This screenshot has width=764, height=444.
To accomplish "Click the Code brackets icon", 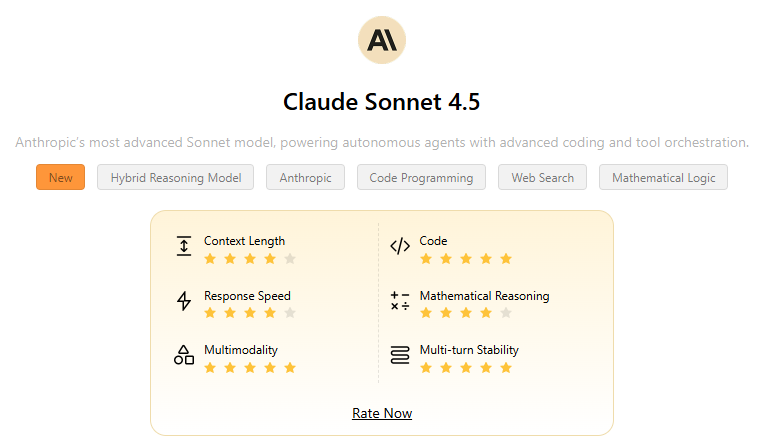I will tap(400, 246).
